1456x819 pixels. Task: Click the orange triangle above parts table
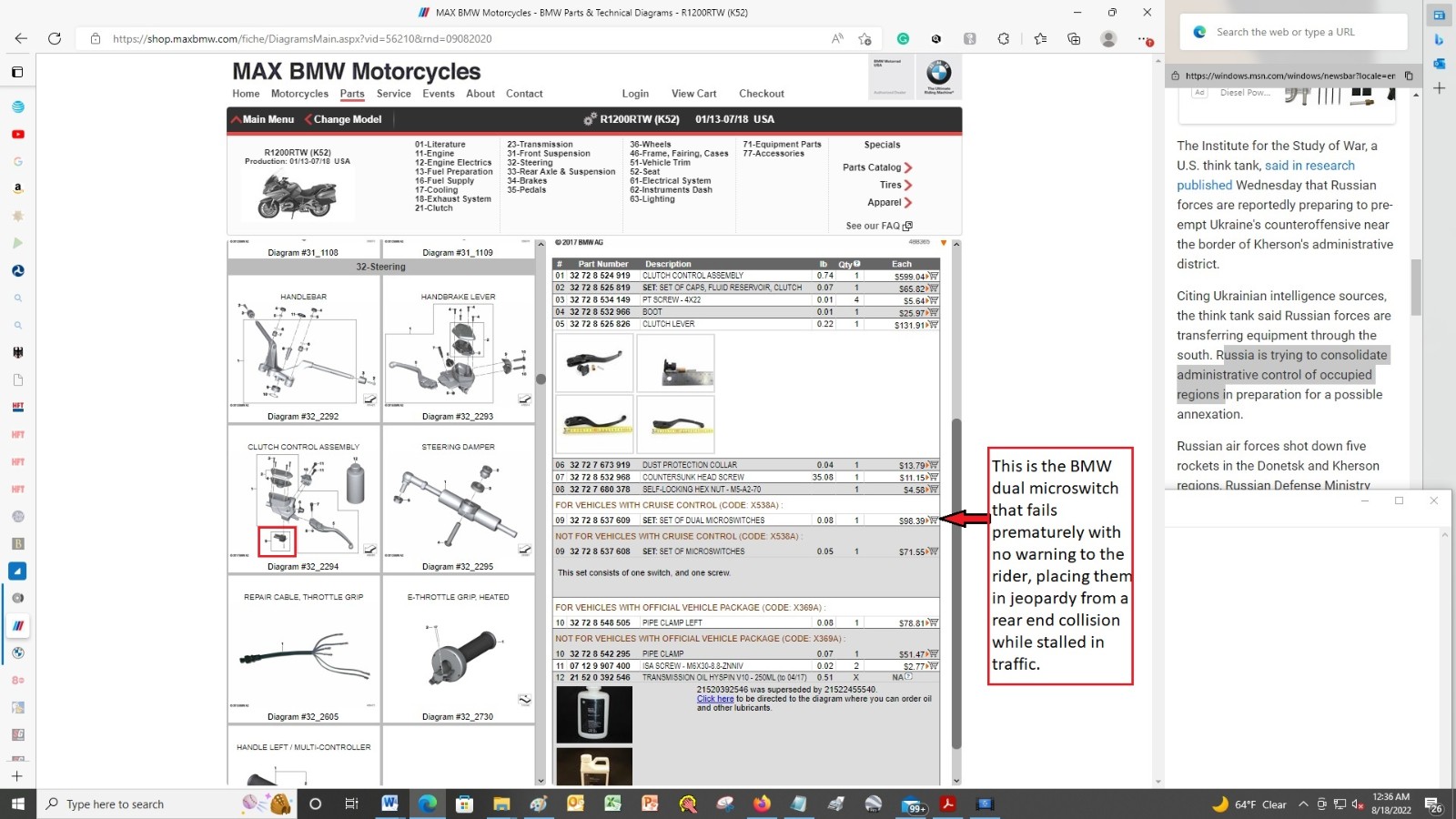[944, 243]
